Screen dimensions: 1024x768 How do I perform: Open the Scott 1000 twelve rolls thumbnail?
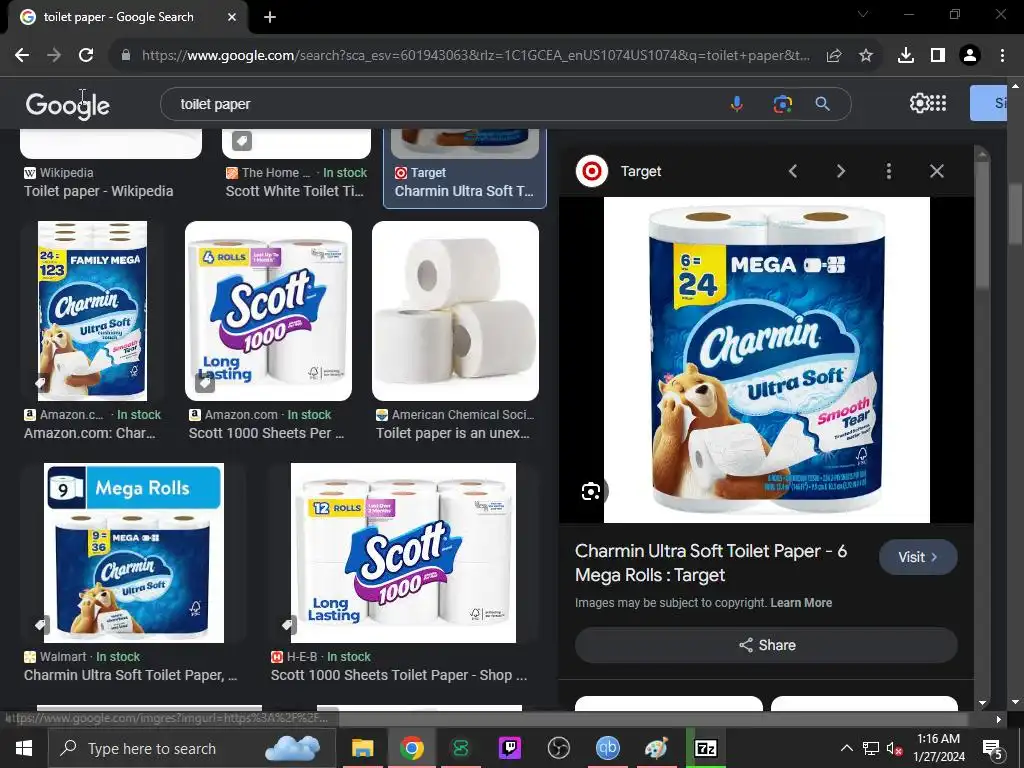[x=403, y=553]
